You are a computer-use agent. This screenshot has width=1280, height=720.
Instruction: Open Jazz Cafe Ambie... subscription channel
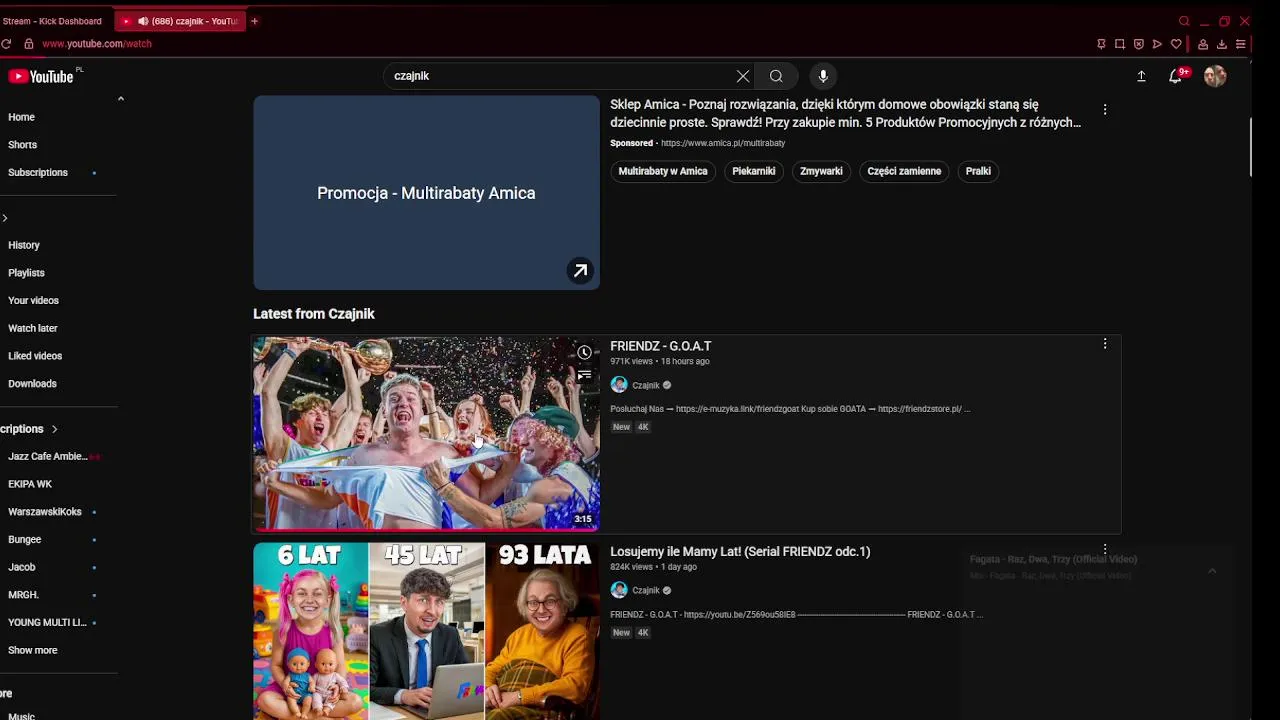click(48, 456)
